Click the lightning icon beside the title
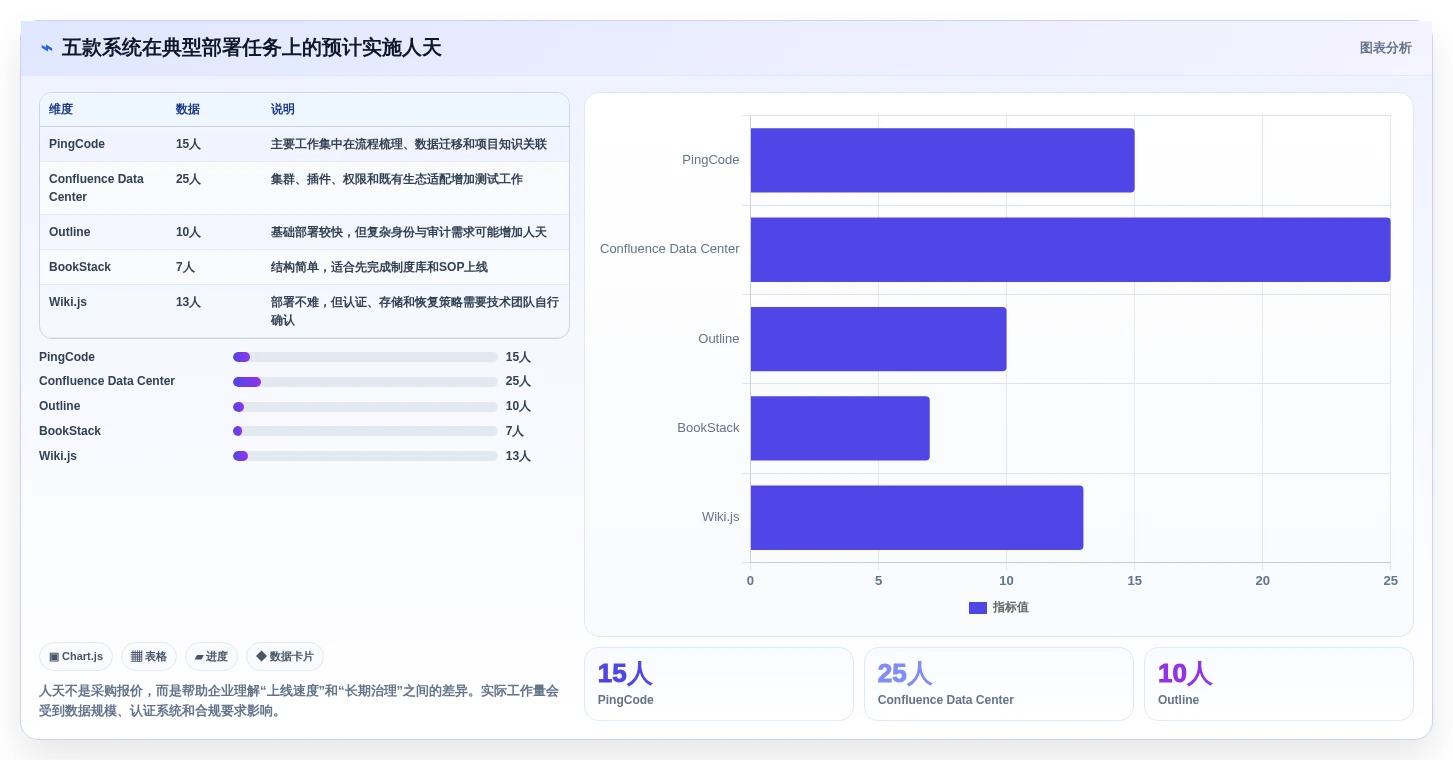 click(x=47, y=48)
